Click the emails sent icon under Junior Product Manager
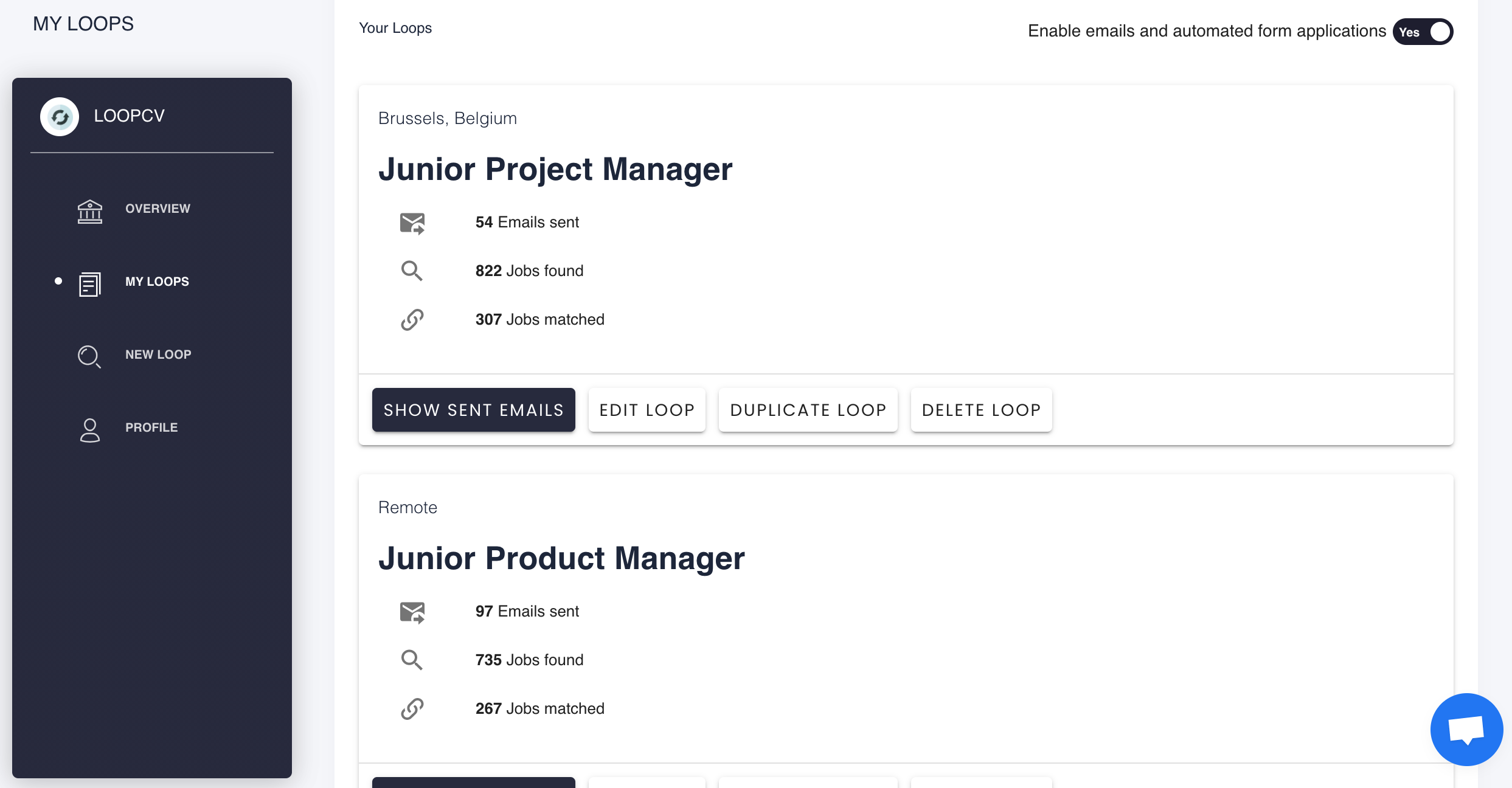 pos(412,612)
